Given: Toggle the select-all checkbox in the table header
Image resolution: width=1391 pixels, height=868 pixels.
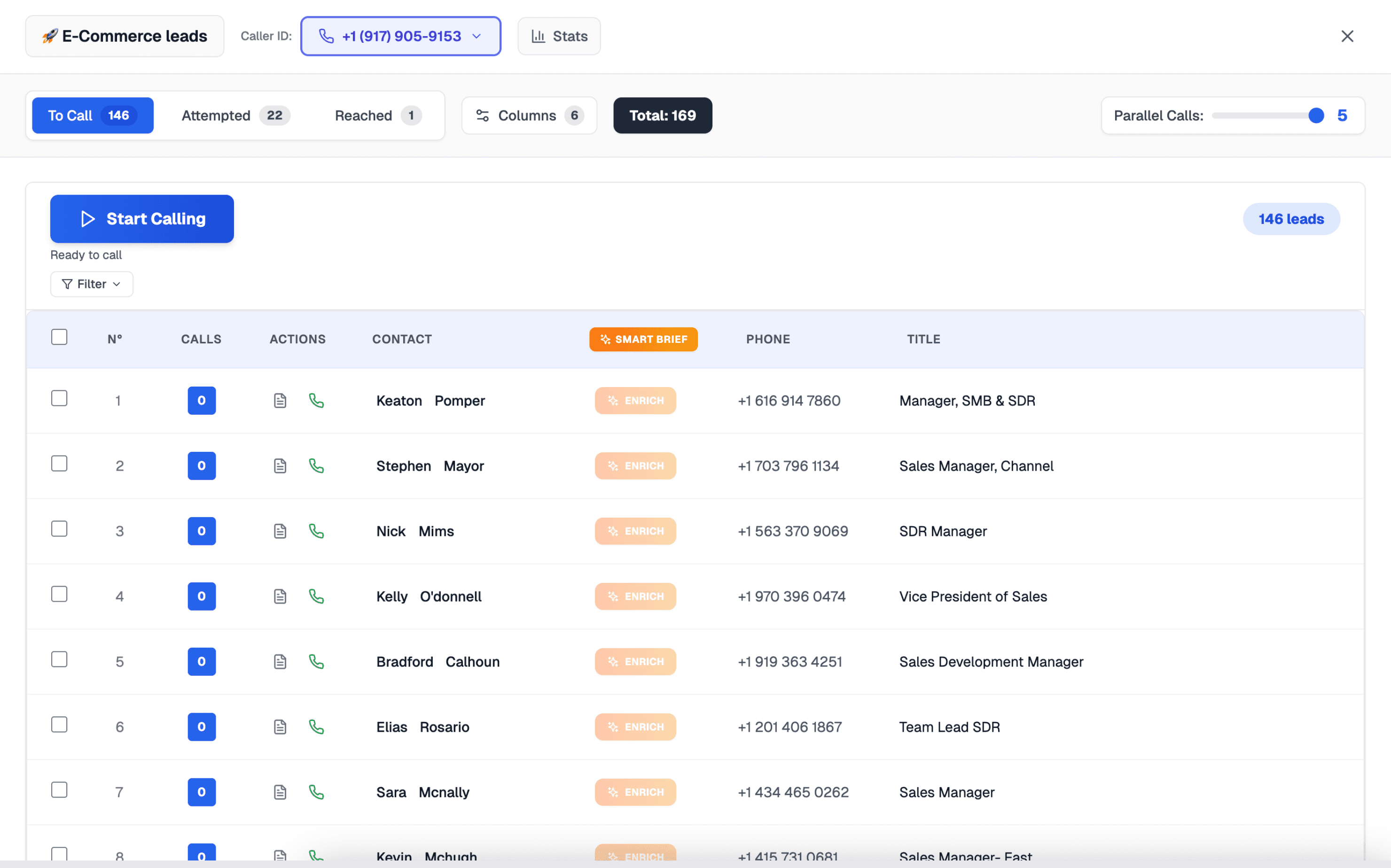Looking at the screenshot, I should click(59, 337).
